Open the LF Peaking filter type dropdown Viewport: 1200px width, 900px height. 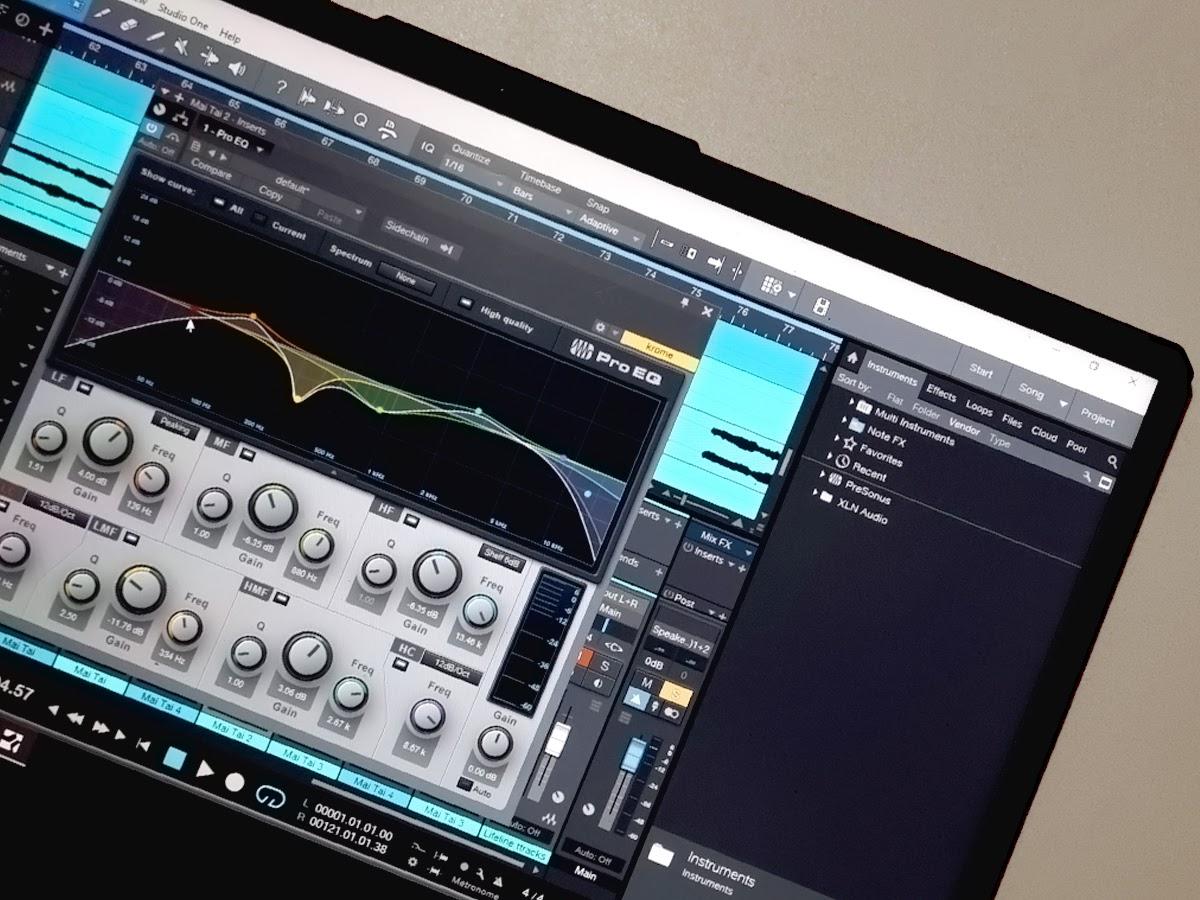[x=175, y=425]
